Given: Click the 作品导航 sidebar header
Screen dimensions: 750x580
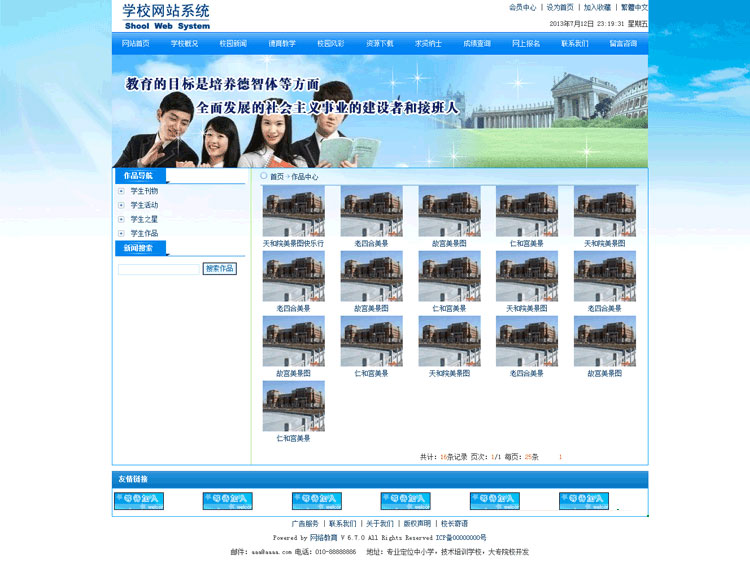Looking at the screenshot, I should coord(141,176).
